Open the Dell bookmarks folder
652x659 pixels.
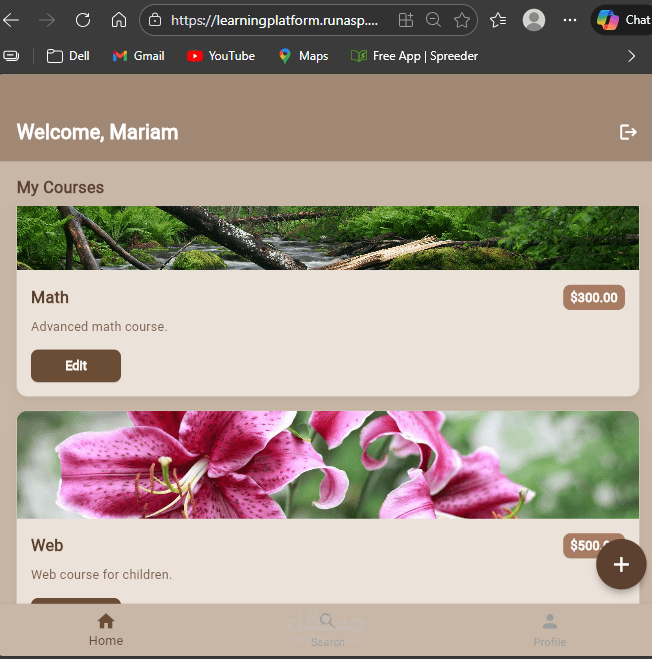(x=68, y=56)
